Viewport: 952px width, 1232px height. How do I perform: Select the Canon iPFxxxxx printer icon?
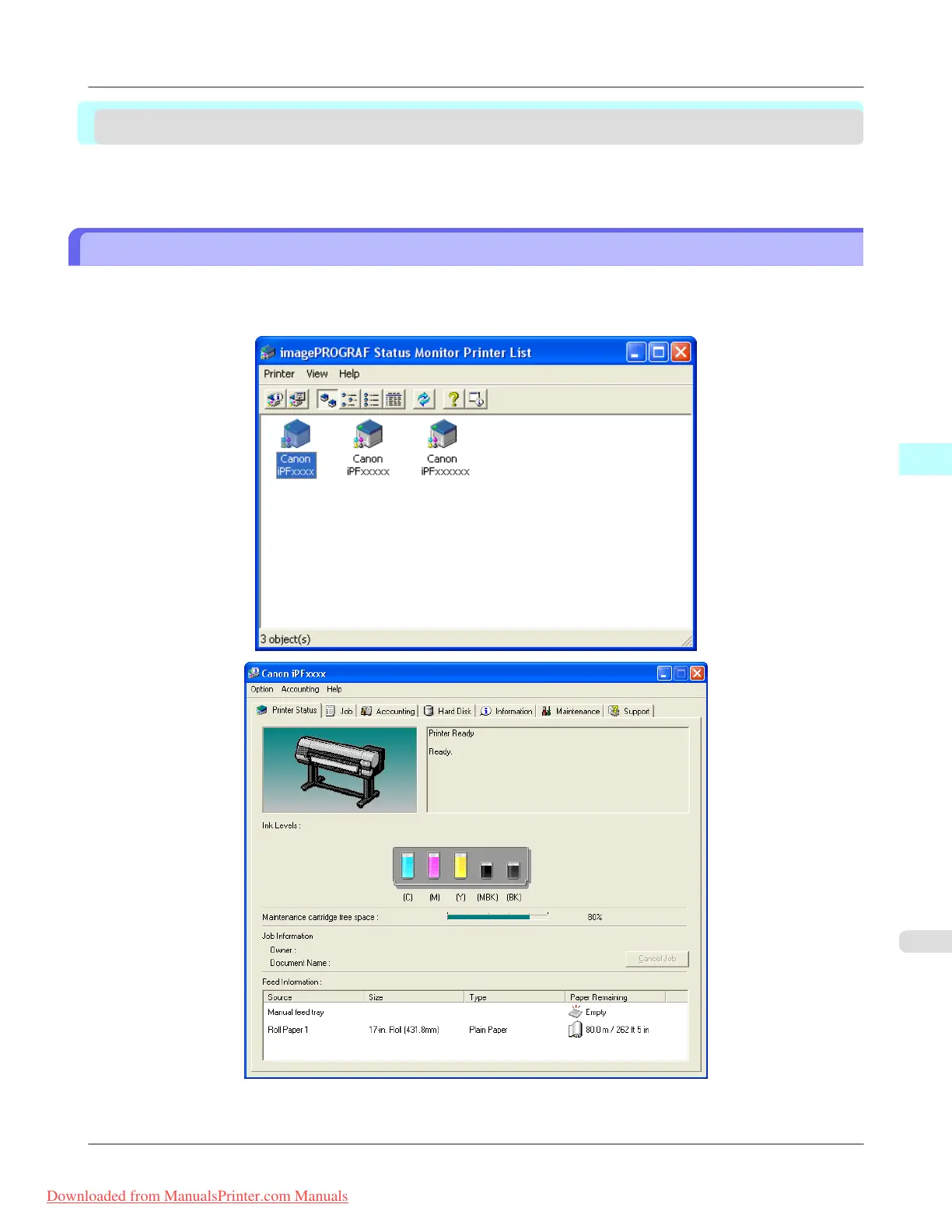pos(368,449)
